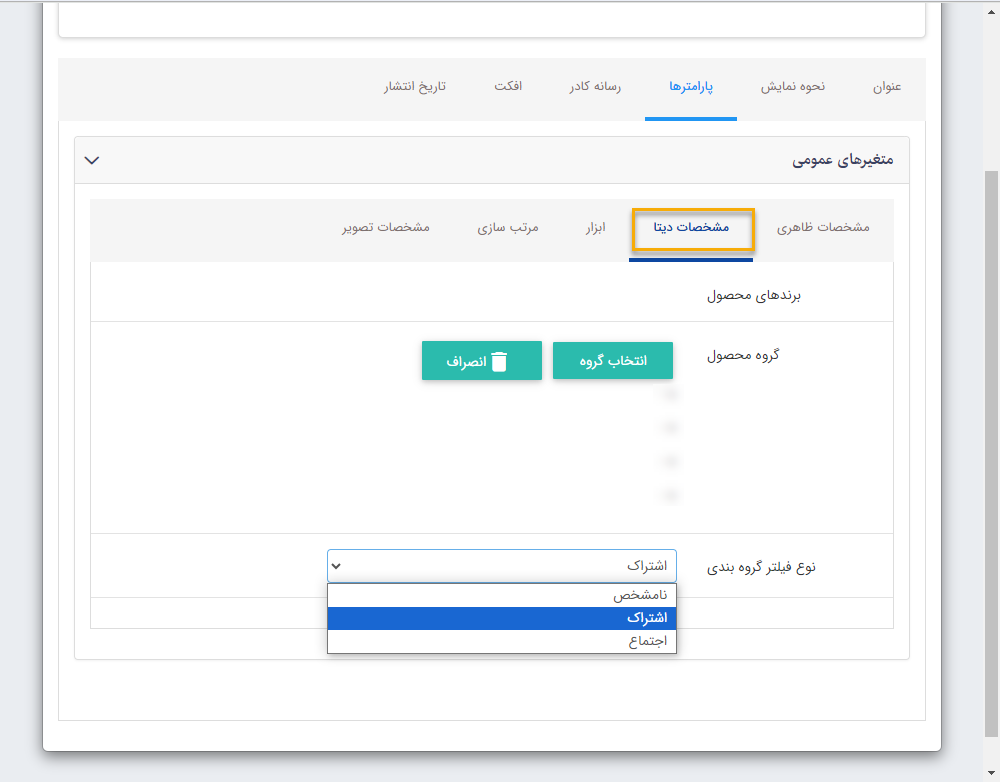Switch to the عنوان tab
The width and height of the screenshot is (1000, 782).
889,87
